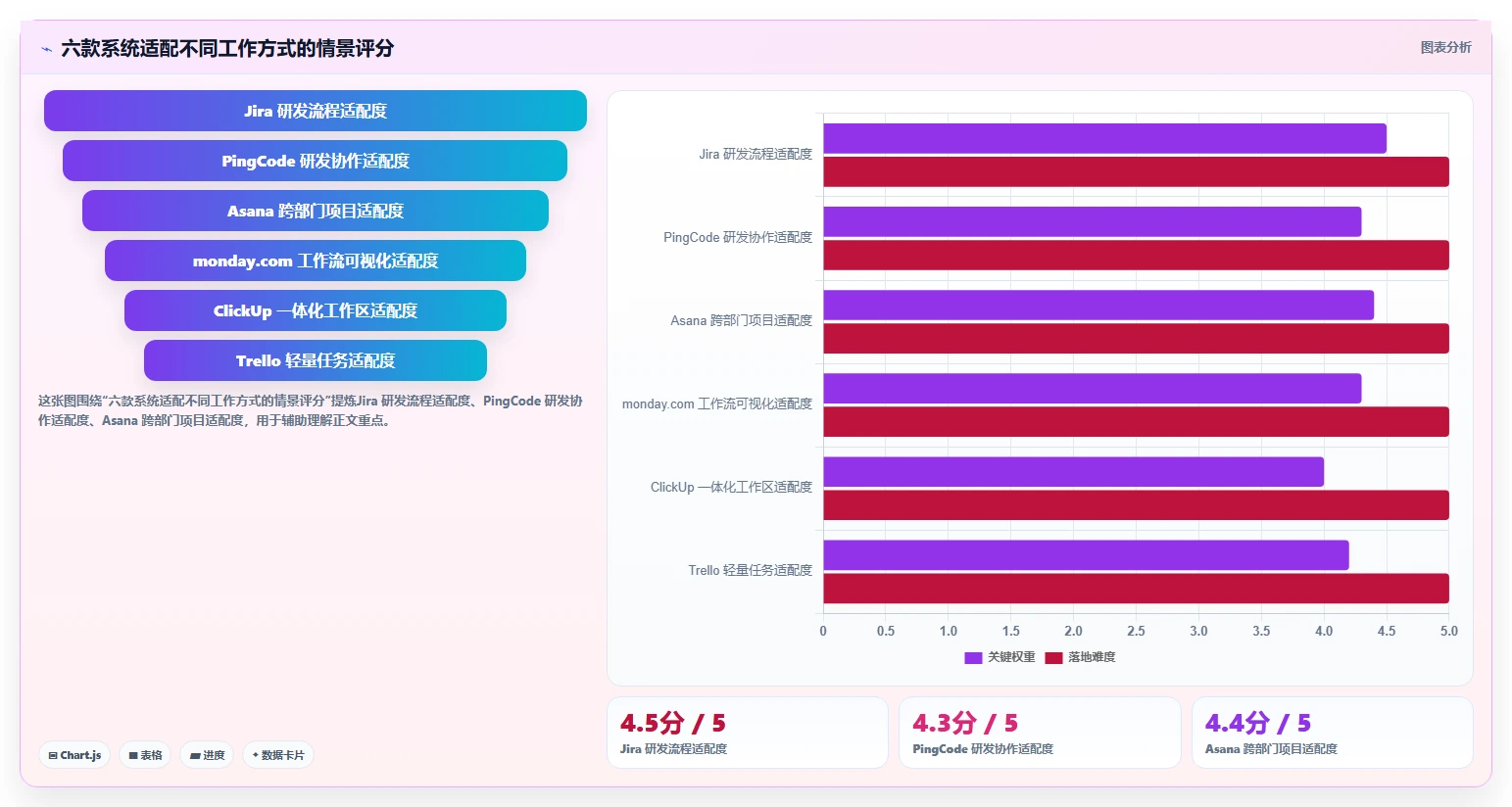This screenshot has height=807, width=1512.
Task: Select the PingCode 研发协作适配度 funnel bar
Action: coord(316,161)
